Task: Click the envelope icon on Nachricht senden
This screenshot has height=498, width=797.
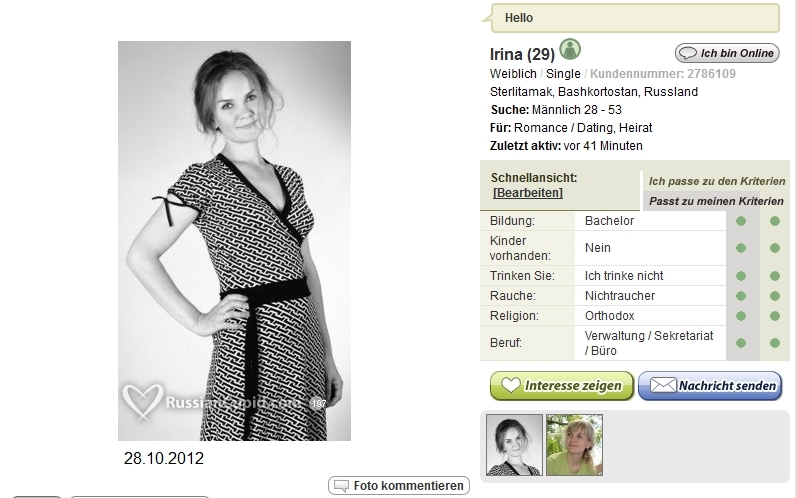Action: point(663,385)
